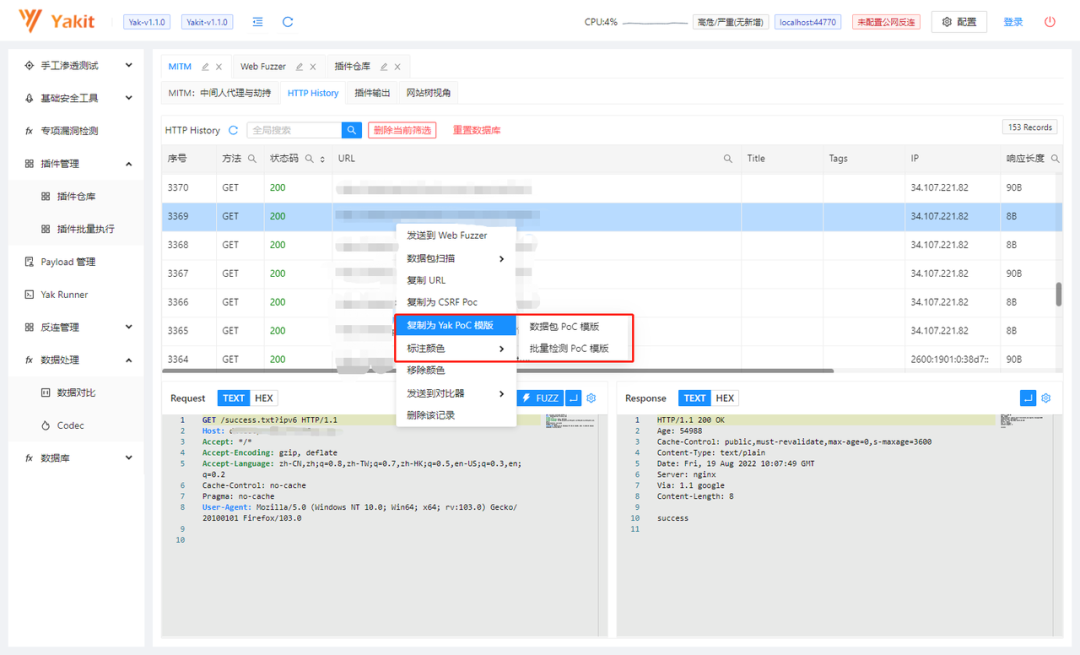Edit the Web Fuzzer tab name

point(299,67)
